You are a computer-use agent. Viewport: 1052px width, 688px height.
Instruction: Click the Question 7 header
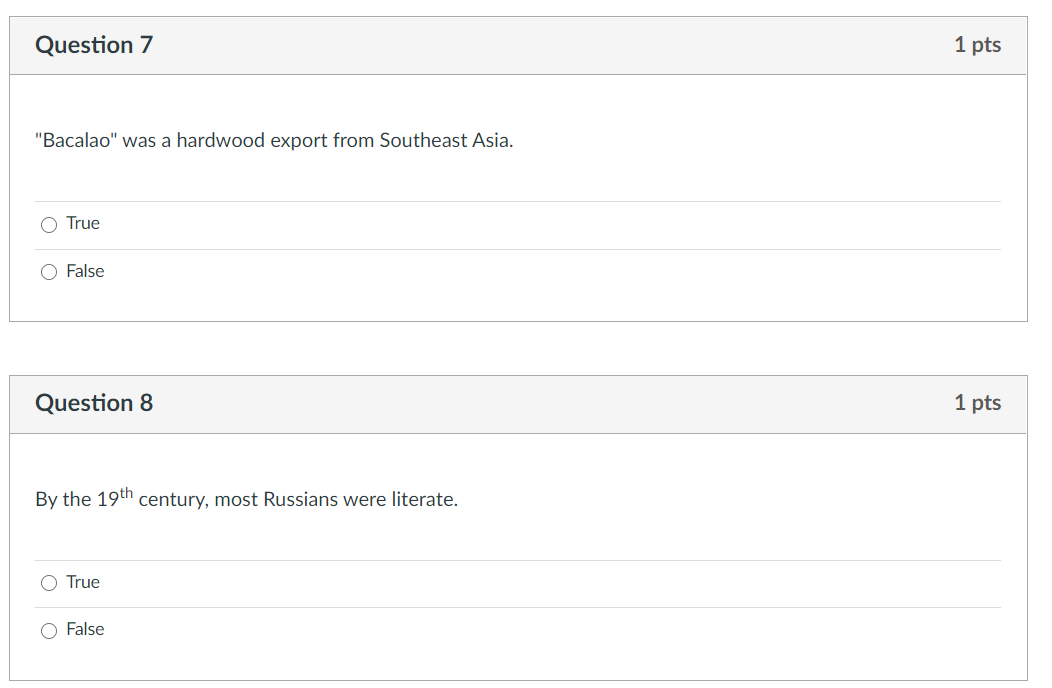pos(94,44)
